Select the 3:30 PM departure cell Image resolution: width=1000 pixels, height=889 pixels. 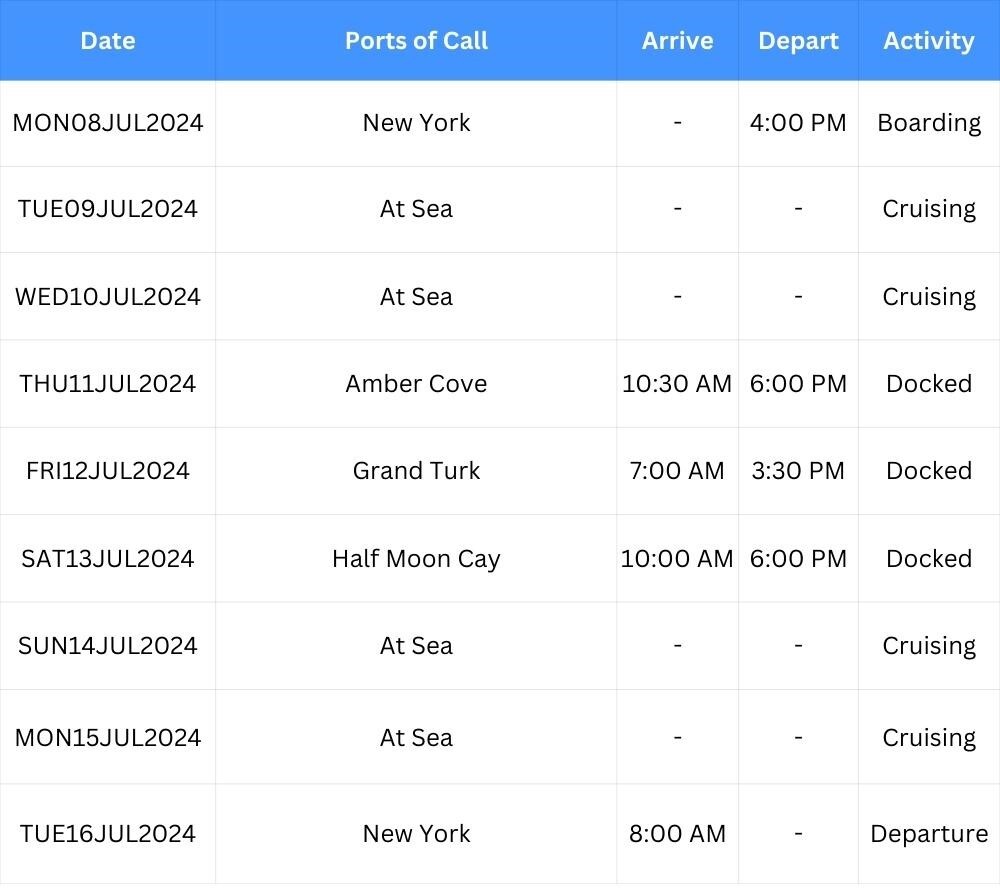point(798,471)
